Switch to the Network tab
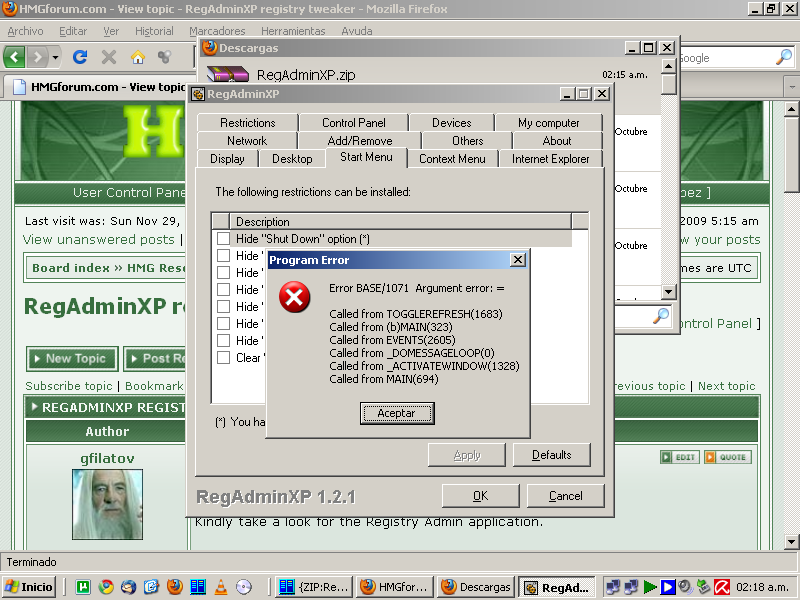Viewport: 800px width, 600px height. pyautogui.click(x=247, y=141)
